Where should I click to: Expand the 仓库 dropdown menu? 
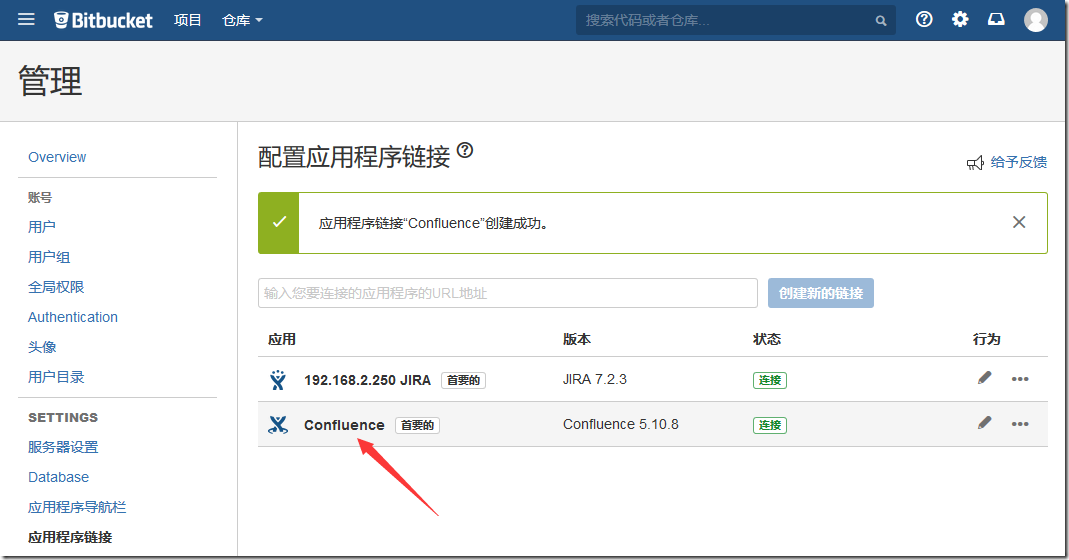[242, 20]
